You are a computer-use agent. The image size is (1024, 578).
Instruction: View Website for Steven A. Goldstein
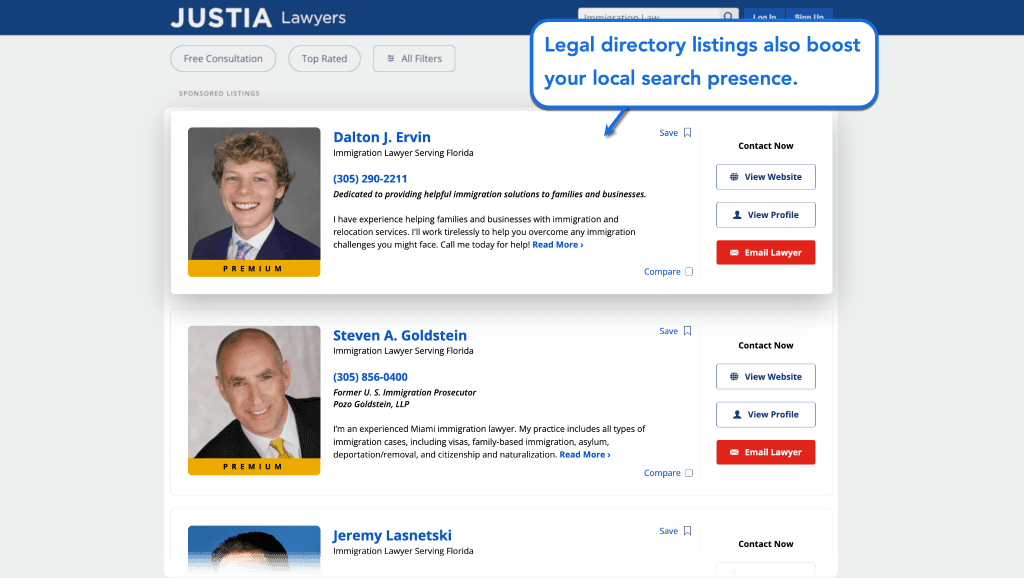[x=765, y=376]
